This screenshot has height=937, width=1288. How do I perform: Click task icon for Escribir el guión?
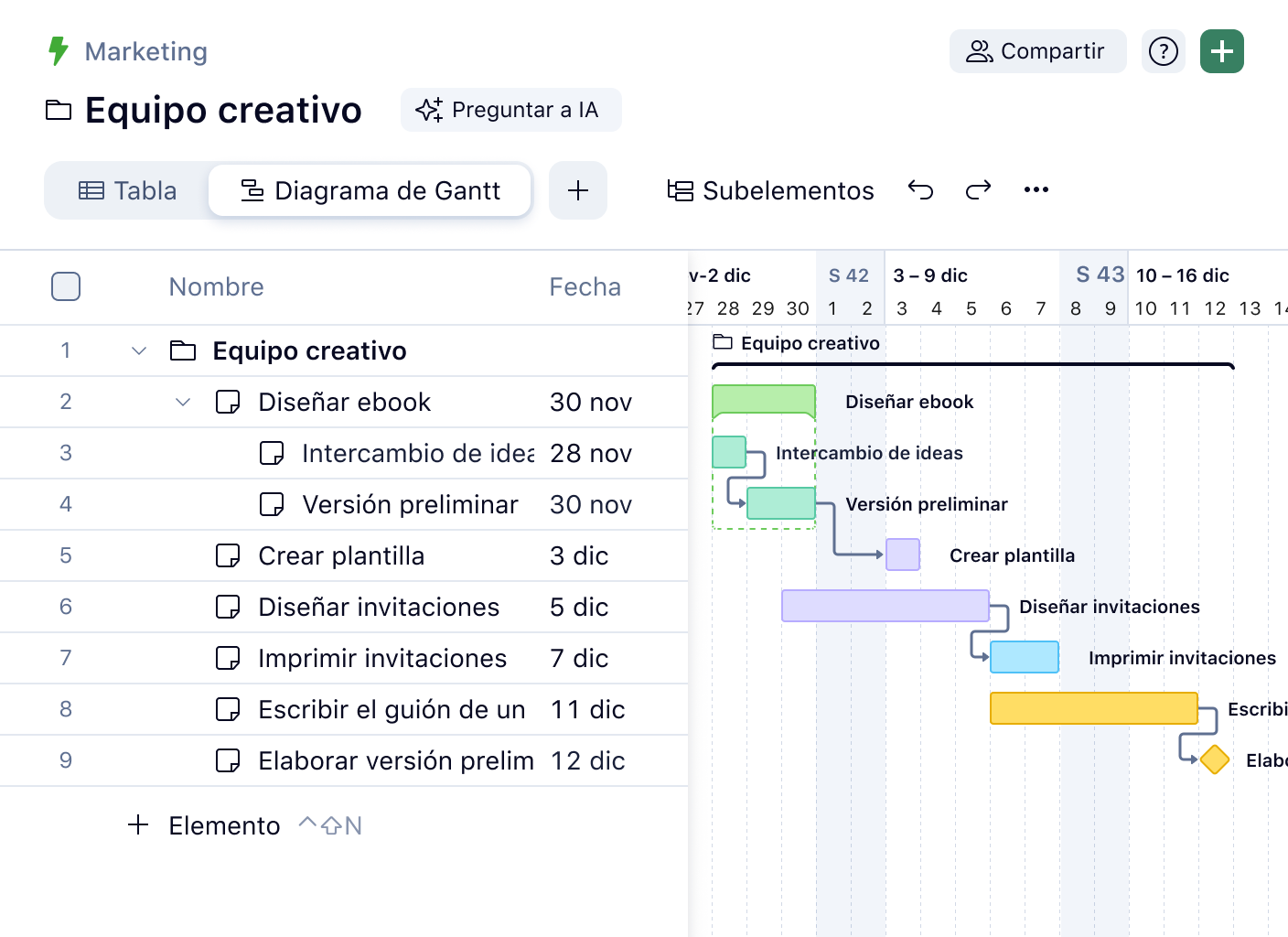(x=228, y=709)
